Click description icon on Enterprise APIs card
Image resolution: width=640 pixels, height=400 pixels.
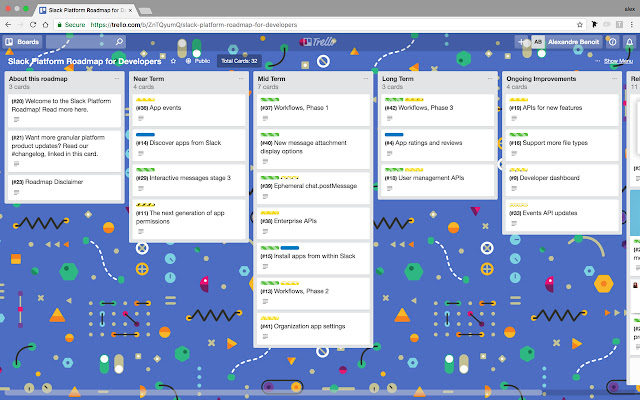coord(265,231)
